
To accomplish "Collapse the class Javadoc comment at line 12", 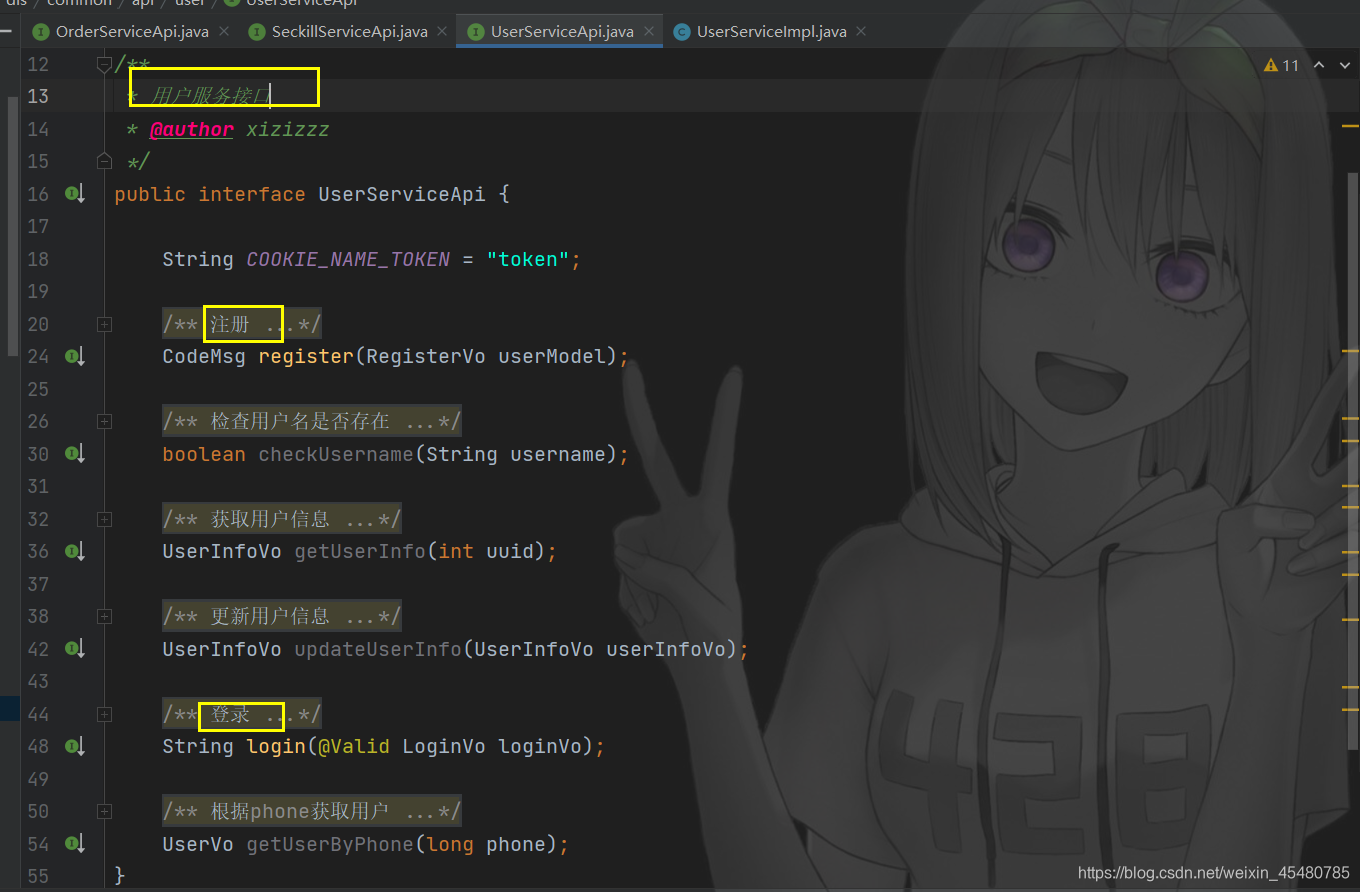I will tap(104, 64).
